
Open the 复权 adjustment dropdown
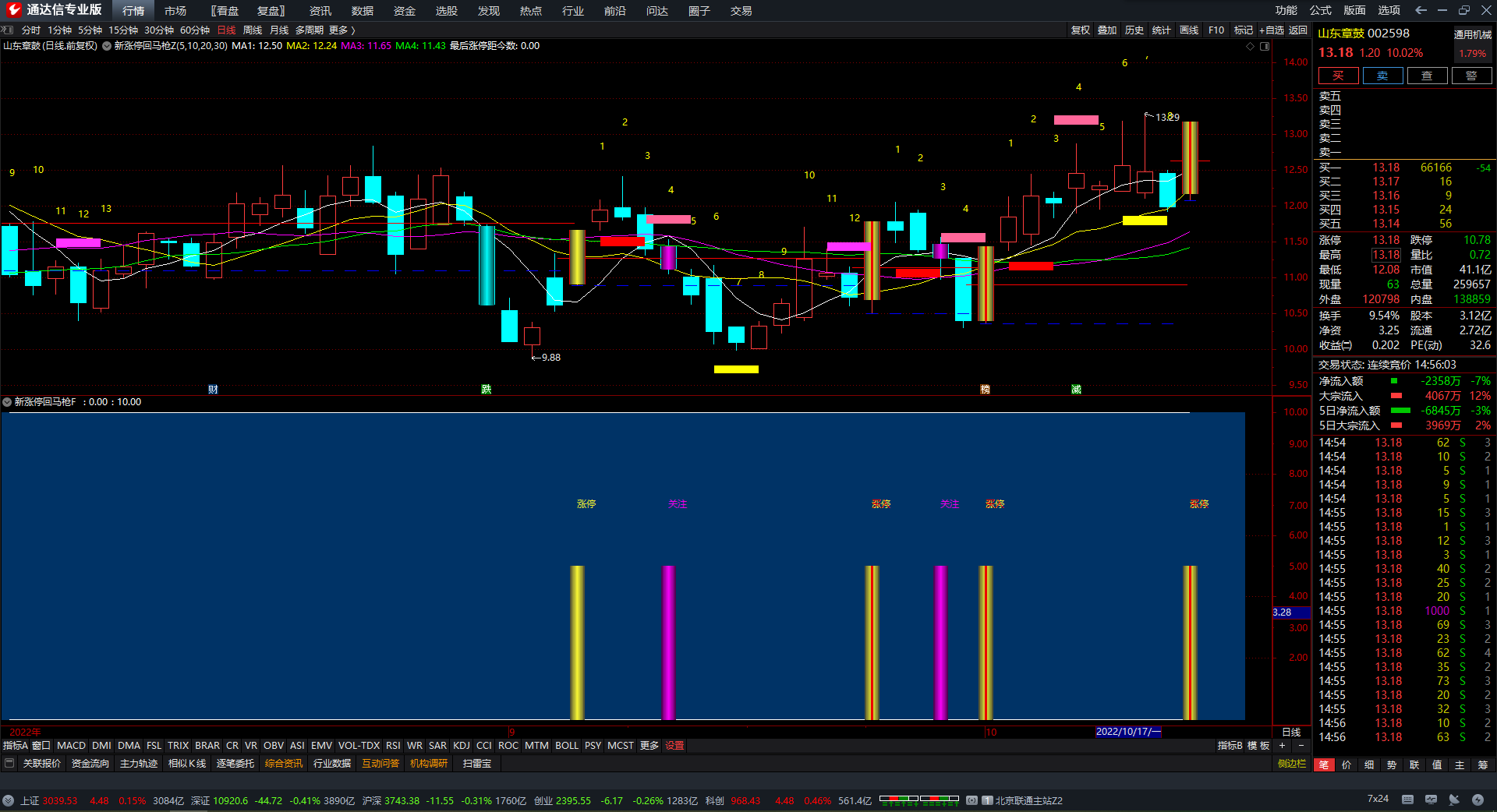click(1081, 30)
